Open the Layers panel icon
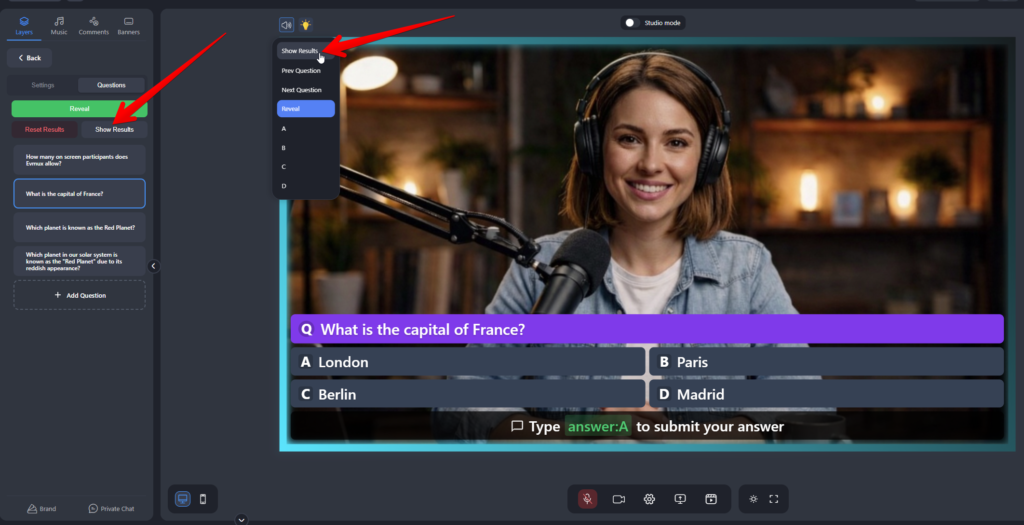The height and width of the screenshot is (525, 1024). [24, 25]
